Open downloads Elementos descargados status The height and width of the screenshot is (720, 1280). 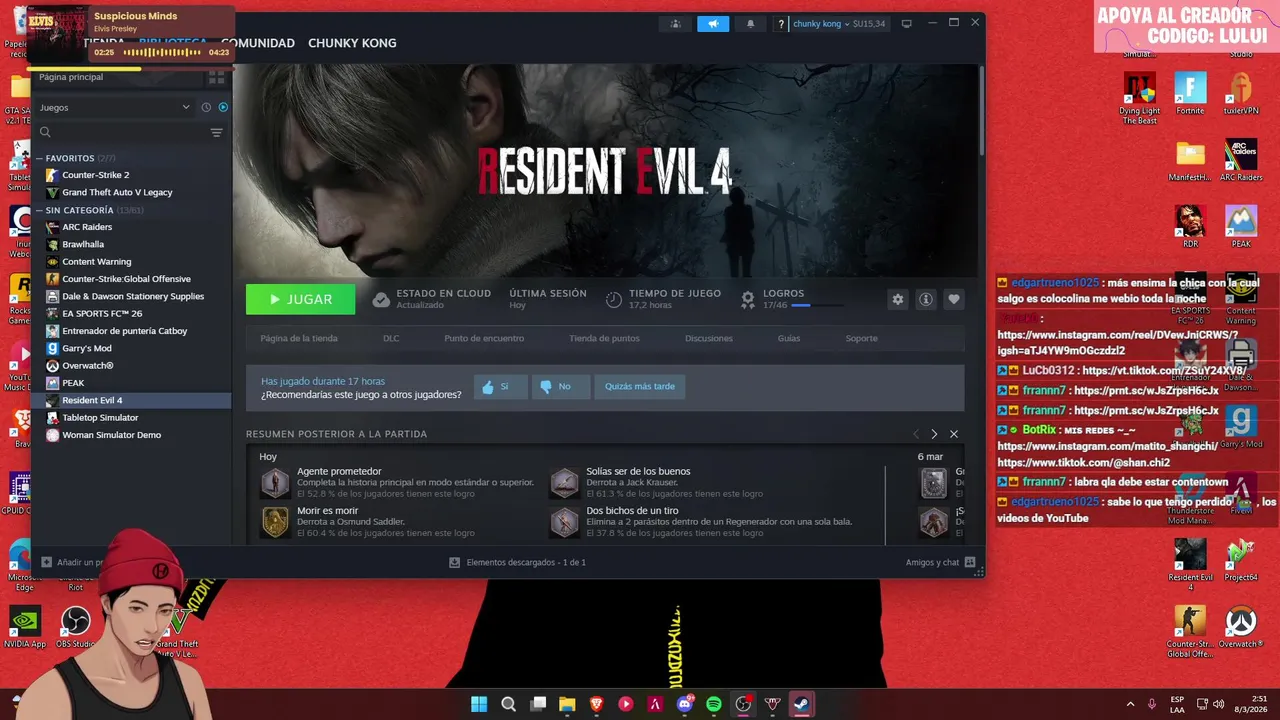(517, 562)
